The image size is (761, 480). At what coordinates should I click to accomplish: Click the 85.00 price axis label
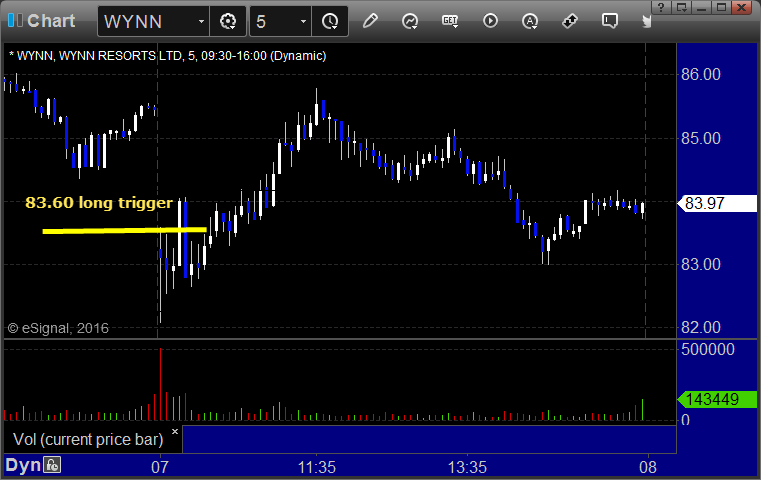(x=701, y=138)
